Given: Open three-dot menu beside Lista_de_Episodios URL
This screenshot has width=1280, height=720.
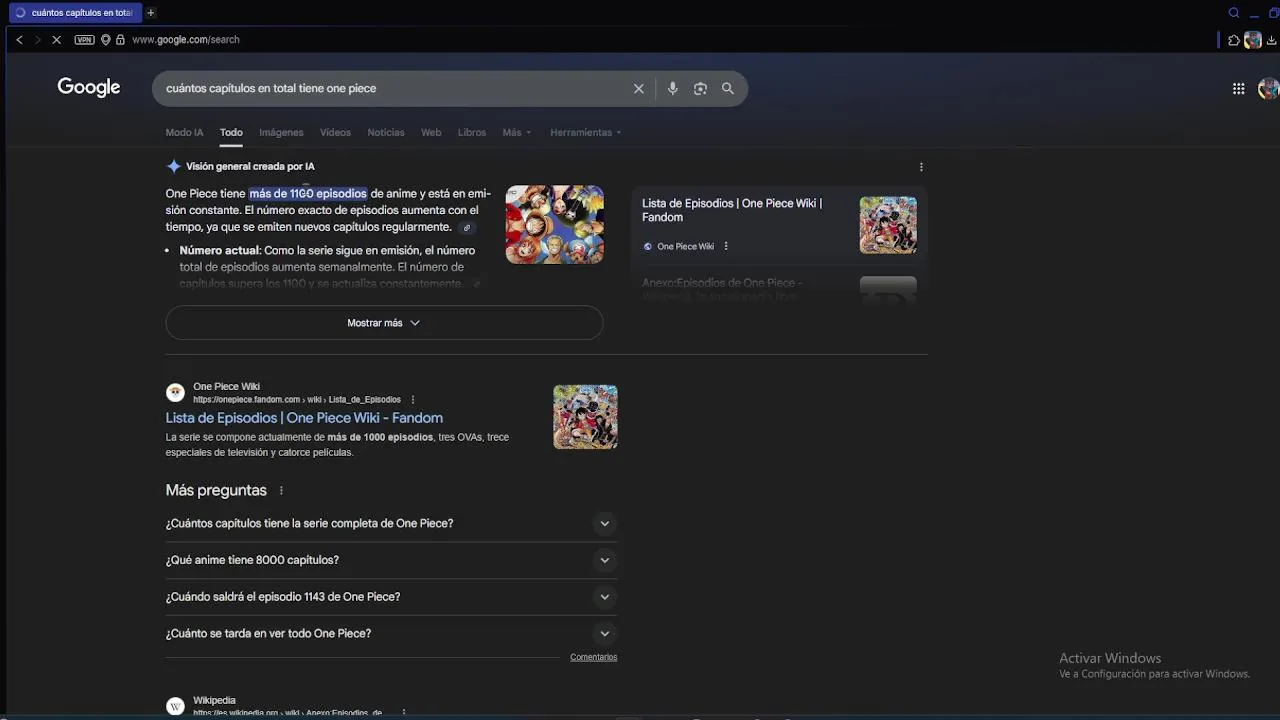Looking at the screenshot, I should 412,400.
